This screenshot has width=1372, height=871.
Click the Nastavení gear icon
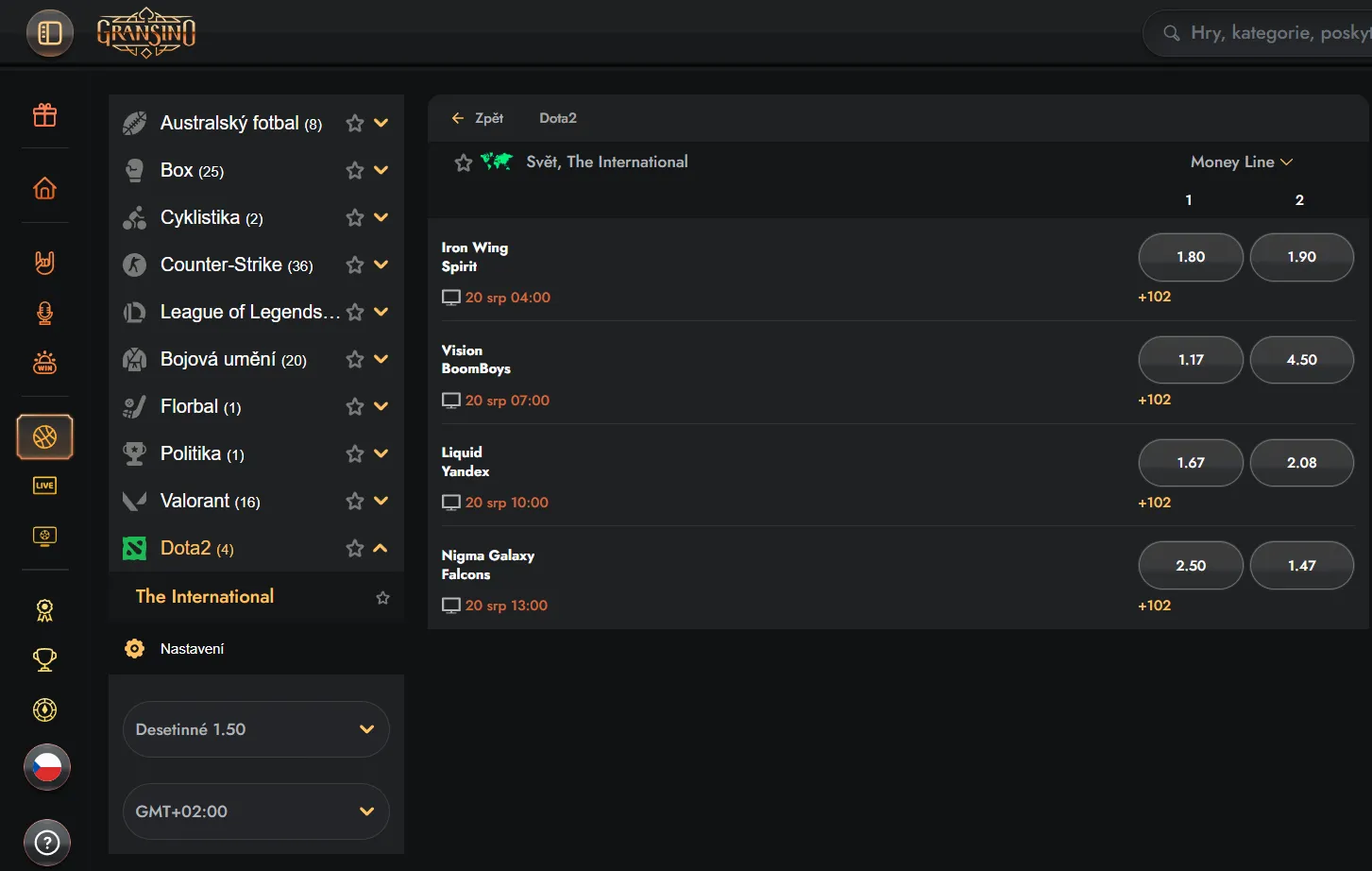[135, 649]
